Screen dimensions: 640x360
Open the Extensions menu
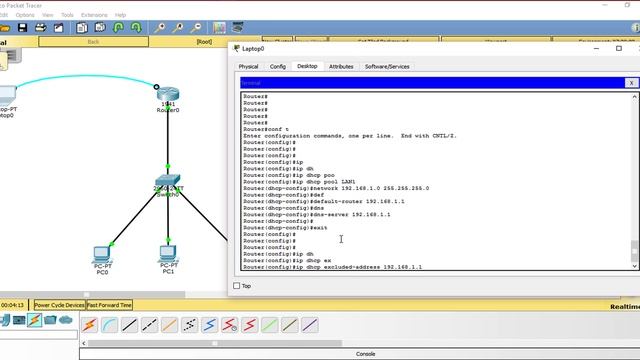point(94,15)
